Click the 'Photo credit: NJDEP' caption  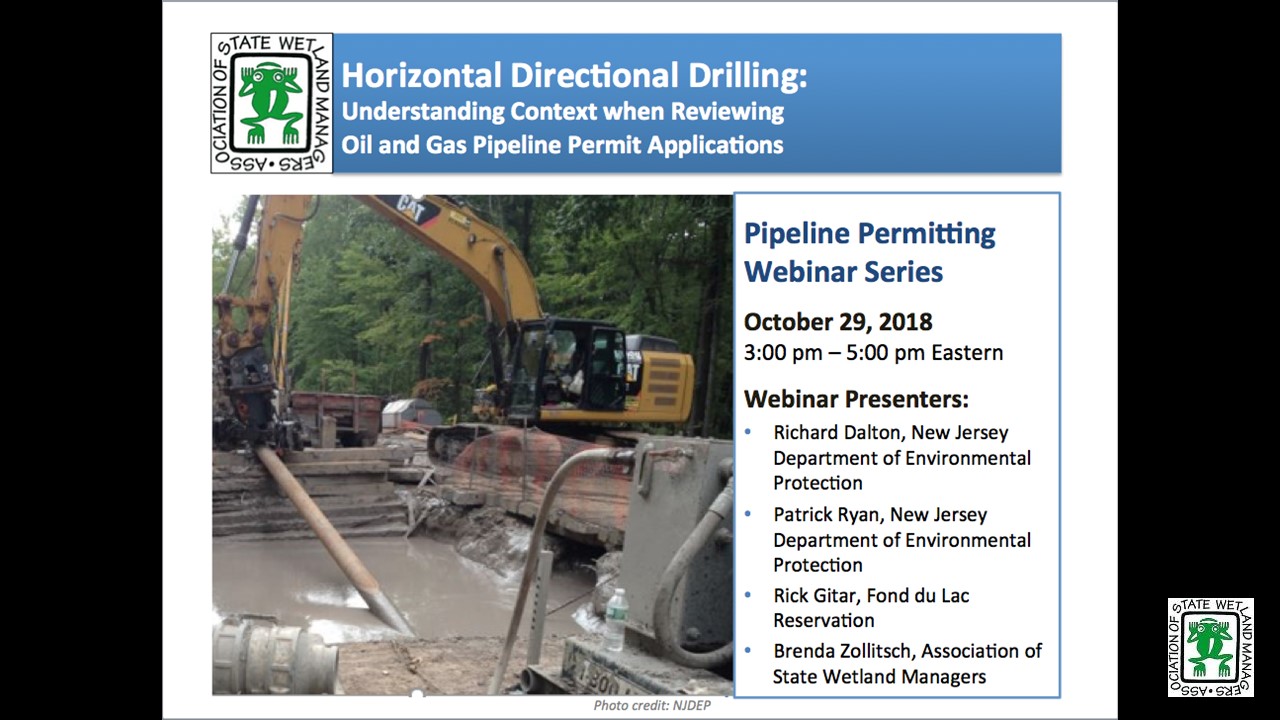pos(651,705)
